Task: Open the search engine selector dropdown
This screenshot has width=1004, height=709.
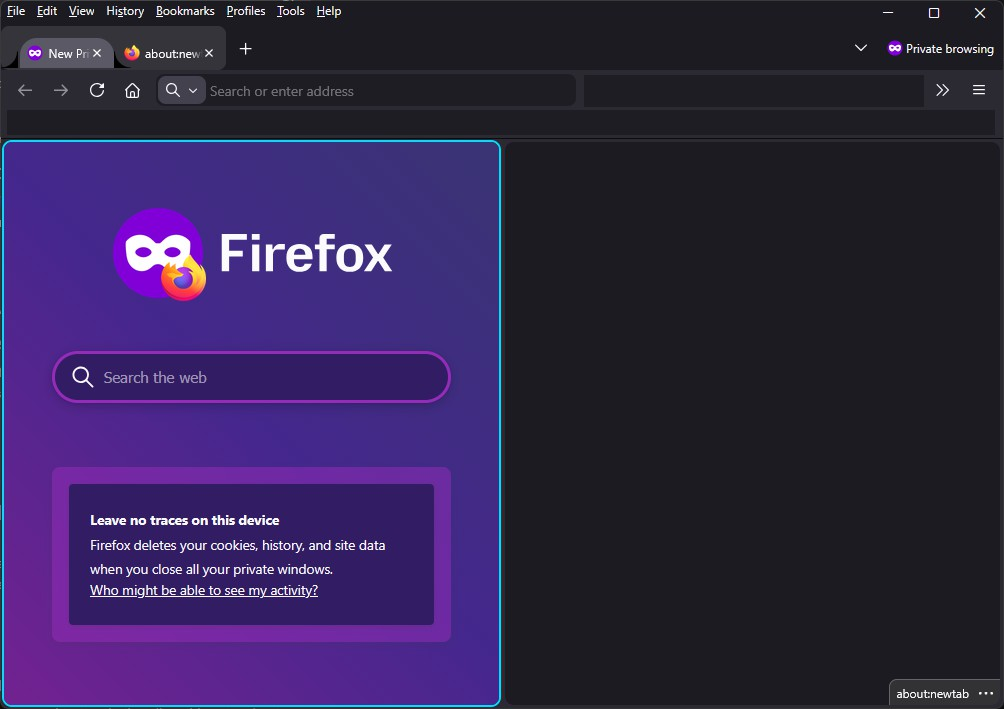Action: 182,90
